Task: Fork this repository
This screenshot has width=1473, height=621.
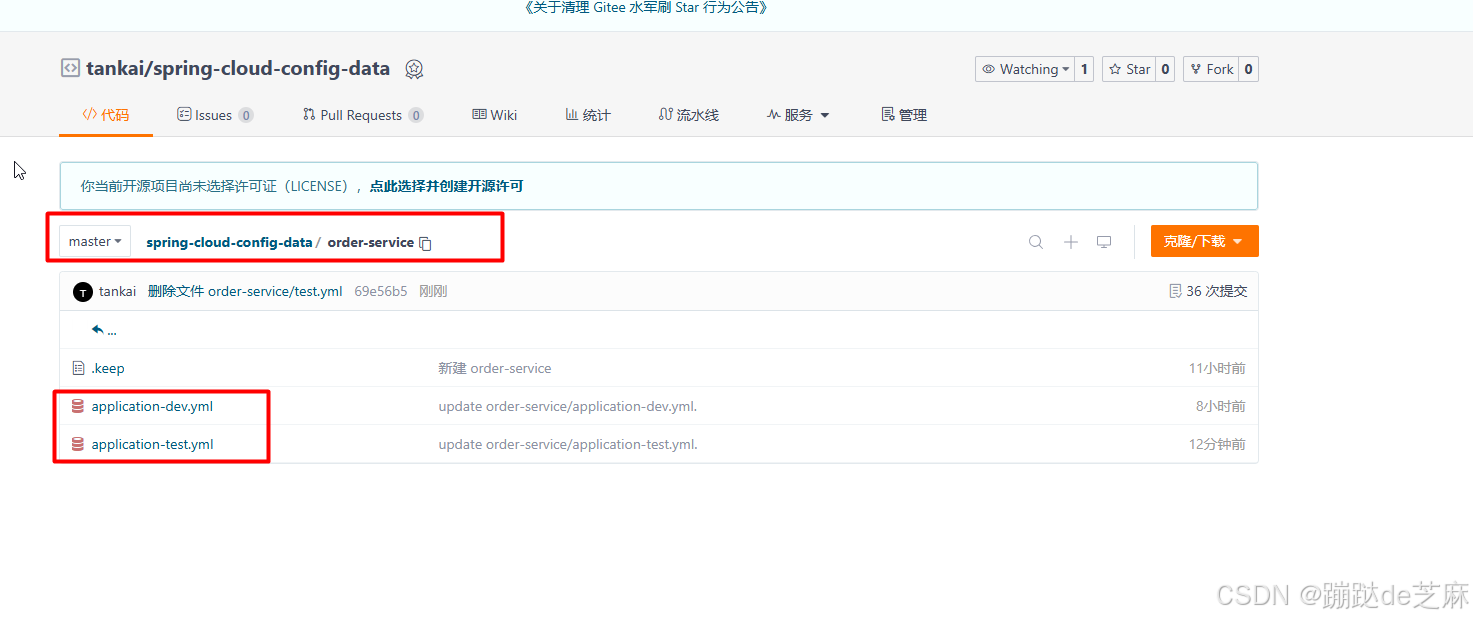Action: click(x=1210, y=68)
